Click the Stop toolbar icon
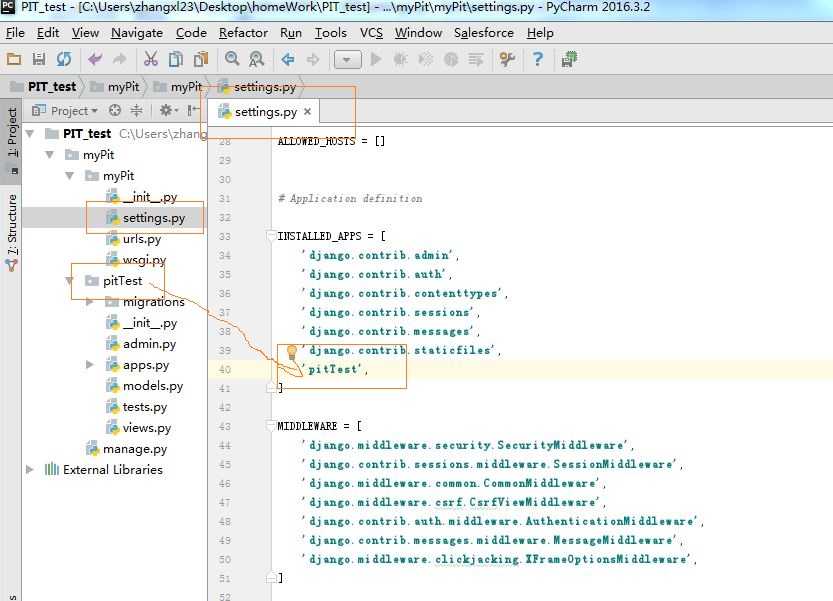Viewport: 833px width, 601px height. pos(450,59)
